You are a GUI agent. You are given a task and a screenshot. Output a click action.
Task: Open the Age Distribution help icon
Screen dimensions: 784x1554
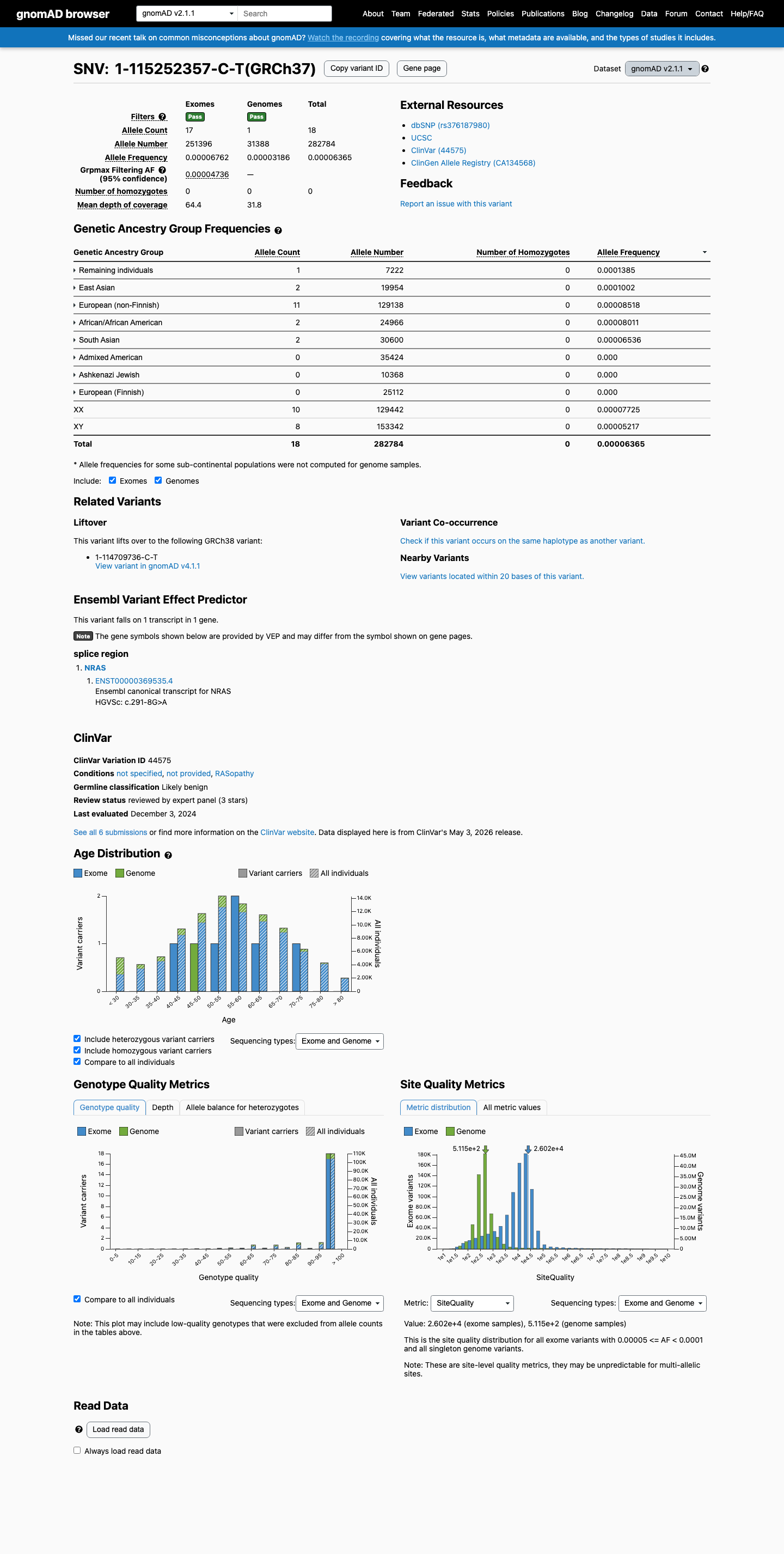click(x=168, y=855)
